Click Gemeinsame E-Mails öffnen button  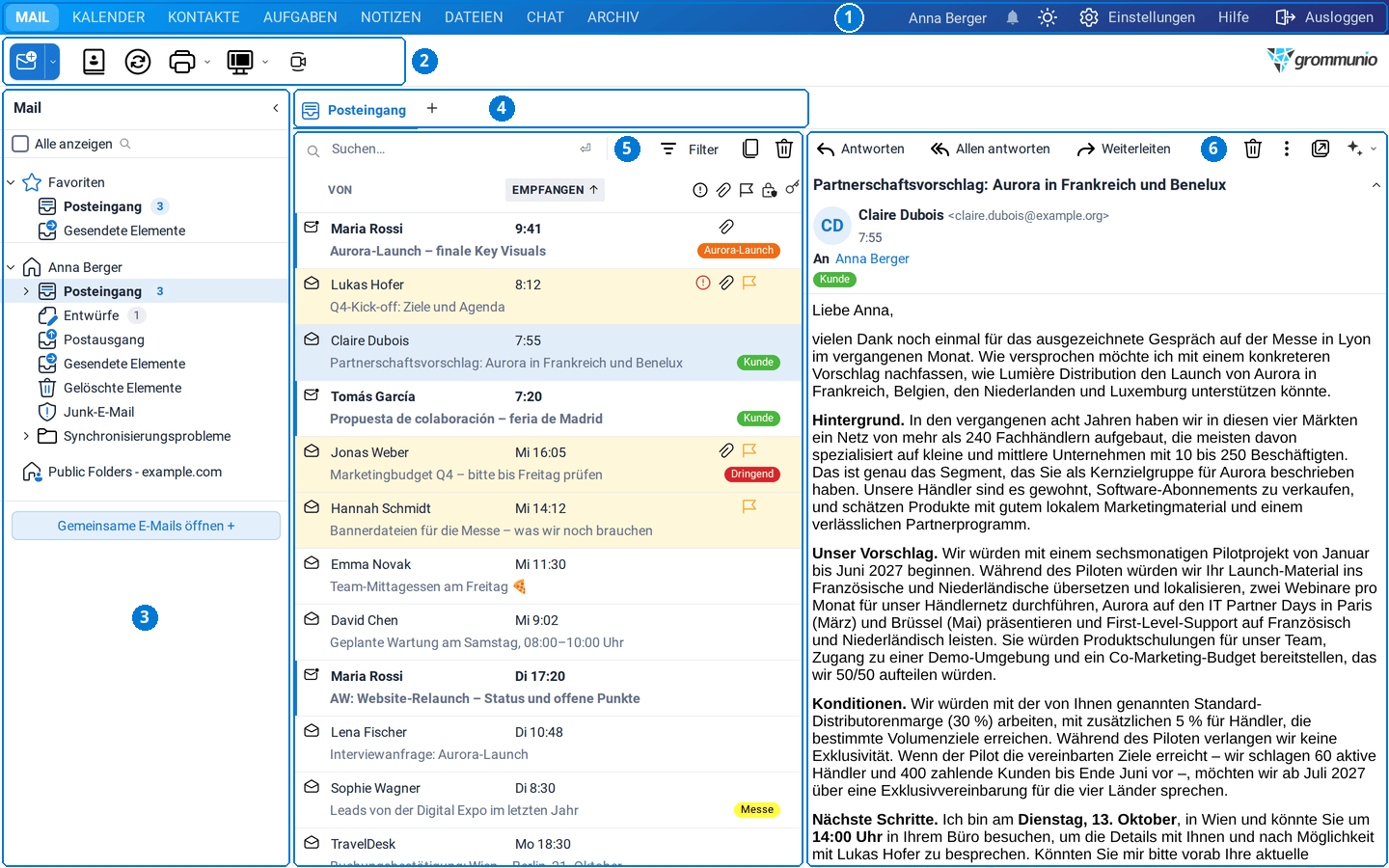[x=146, y=526]
